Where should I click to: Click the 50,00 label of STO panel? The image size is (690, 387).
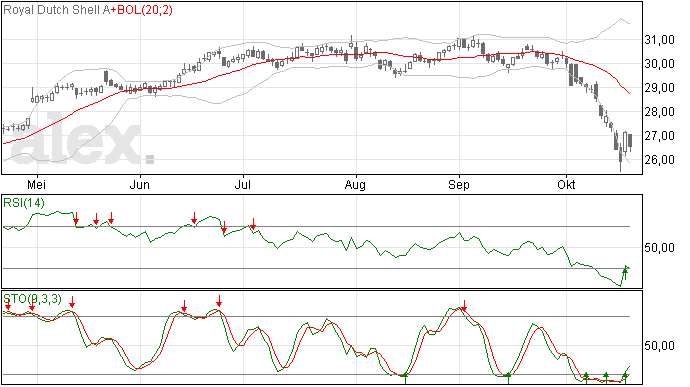pos(659,346)
